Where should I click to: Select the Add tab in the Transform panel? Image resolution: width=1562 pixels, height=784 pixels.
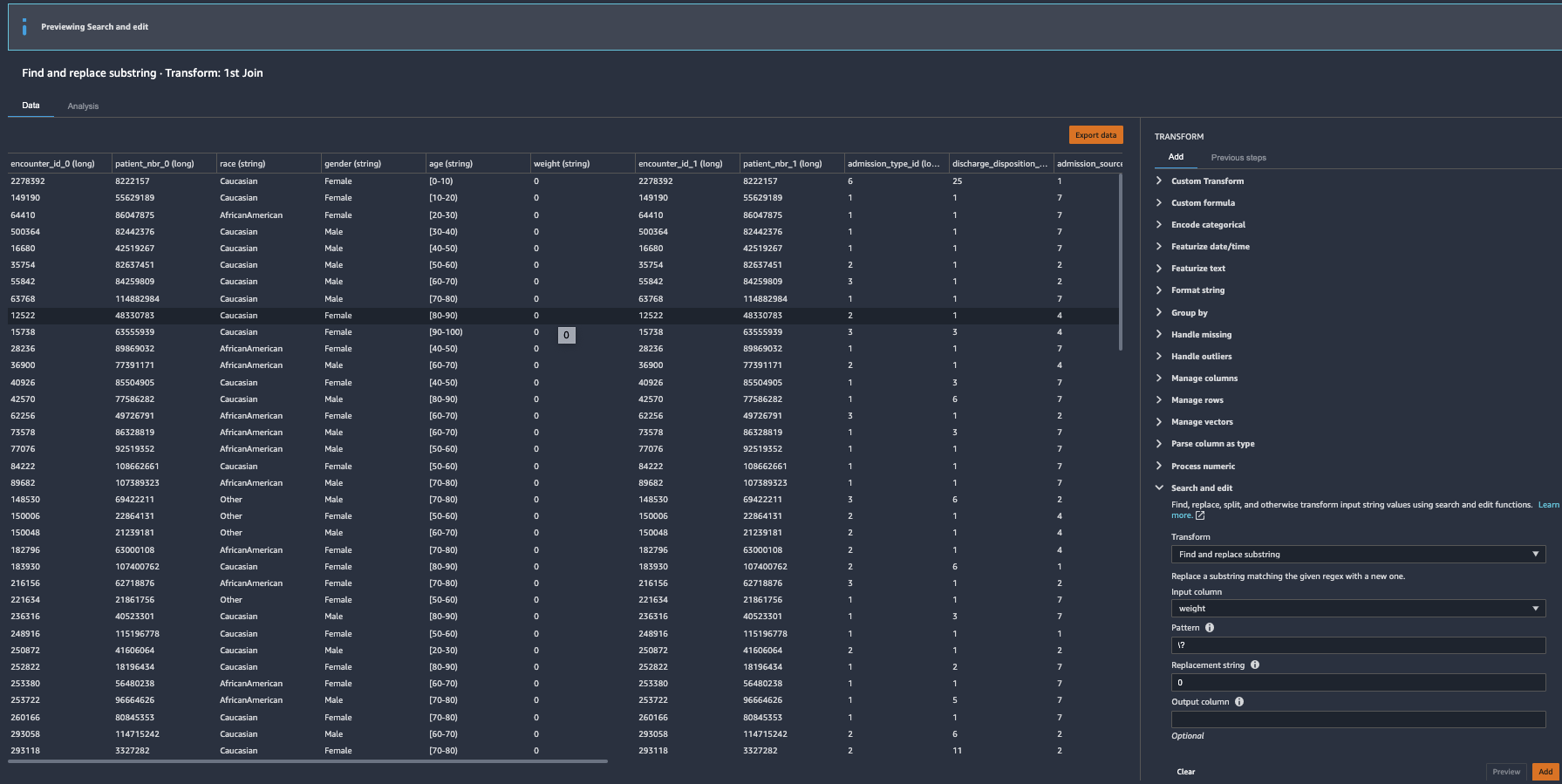point(1176,157)
